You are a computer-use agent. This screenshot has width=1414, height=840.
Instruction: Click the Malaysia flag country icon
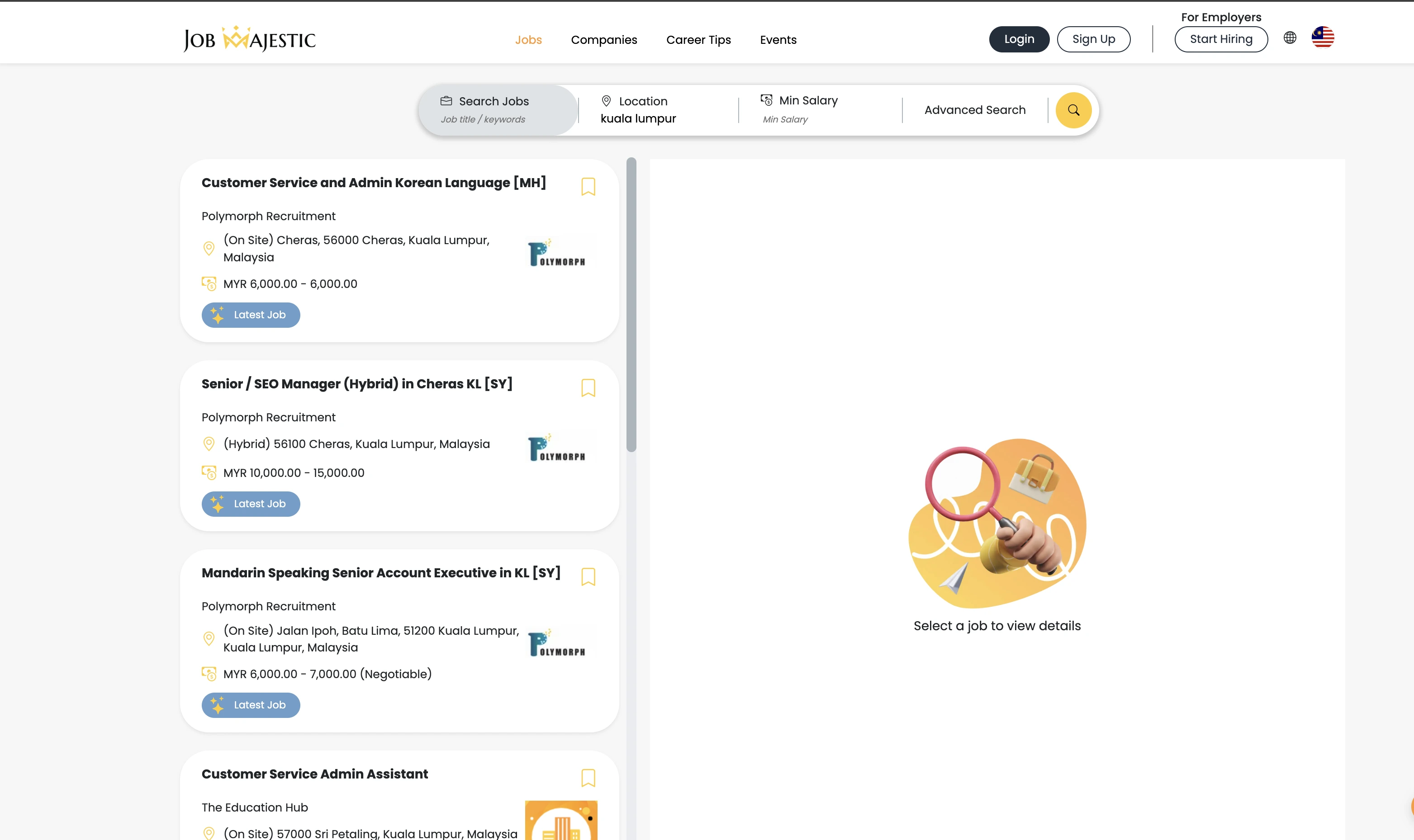1322,38
